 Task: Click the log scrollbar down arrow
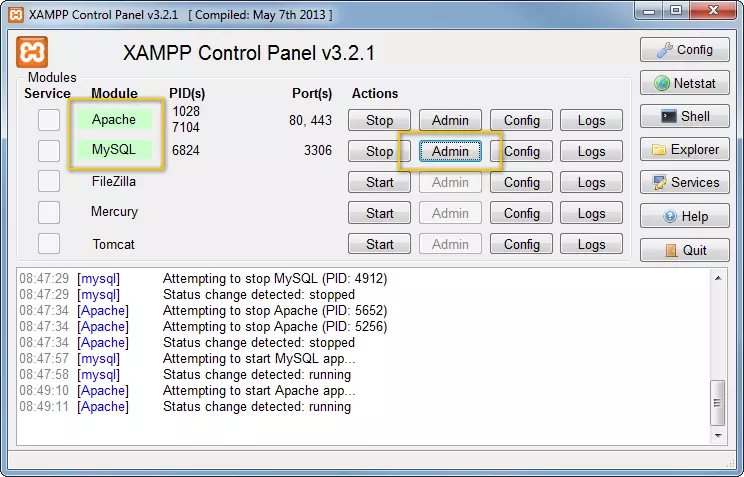pyautogui.click(x=718, y=436)
